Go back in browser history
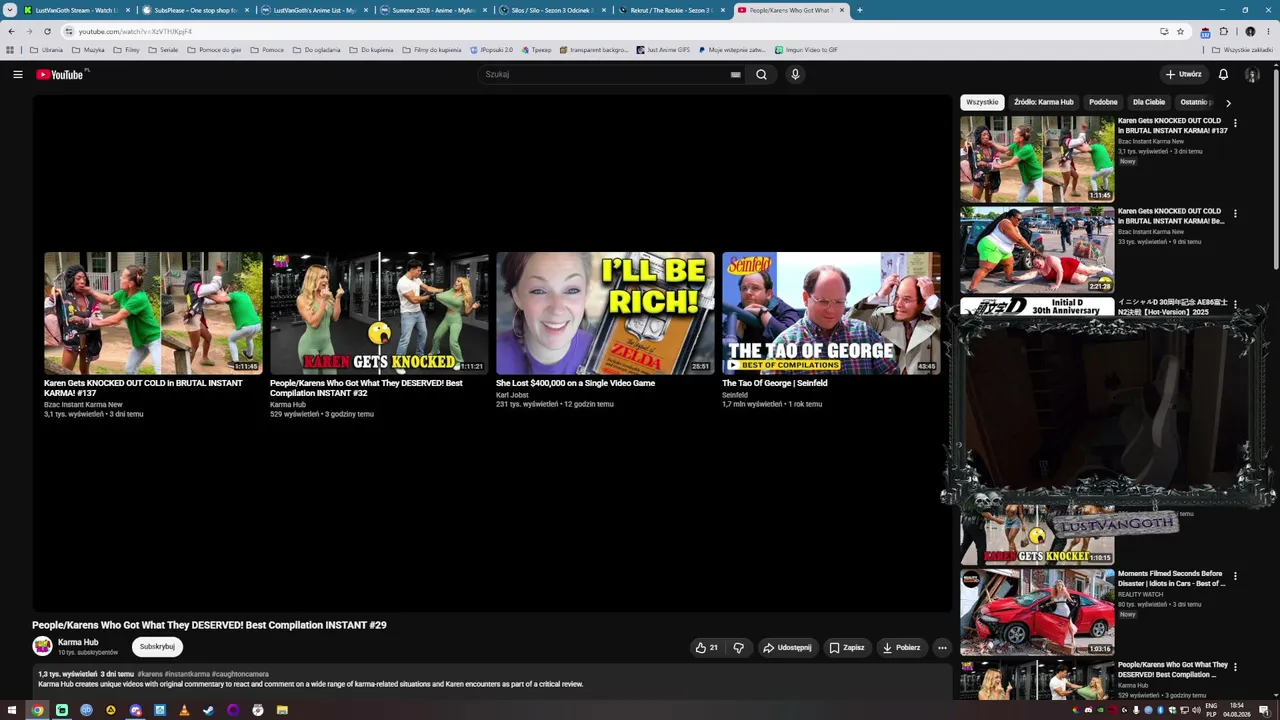The width and height of the screenshot is (1280, 720). (11, 31)
